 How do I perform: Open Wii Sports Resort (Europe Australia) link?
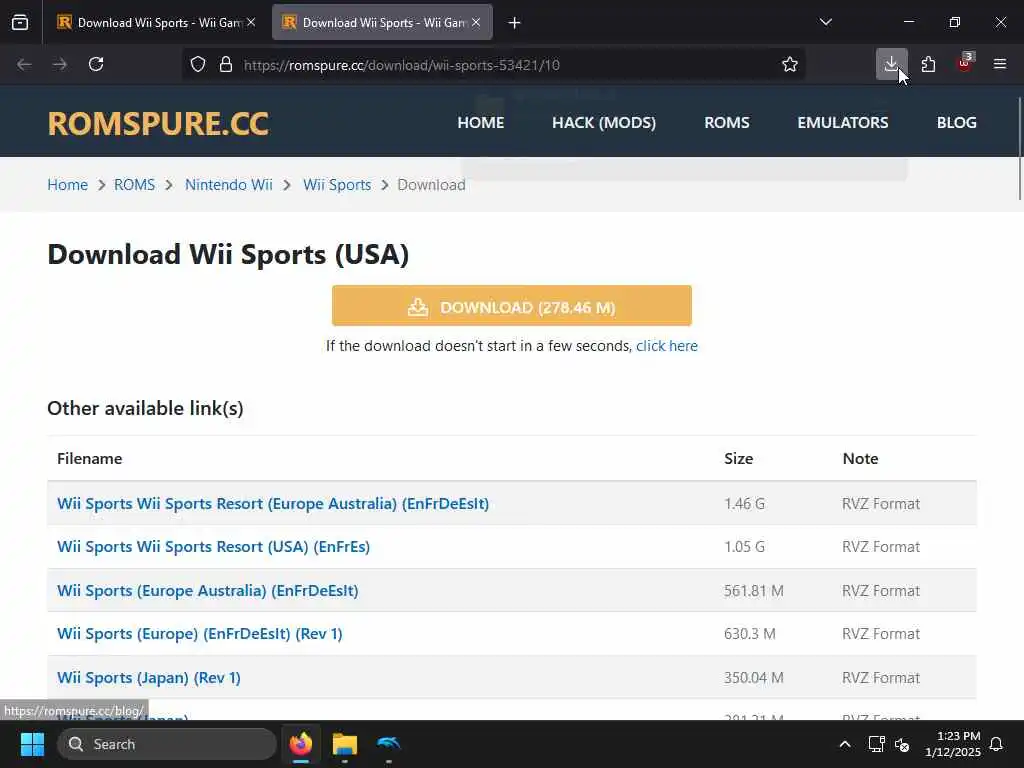pyautogui.click(x=273, y=504)
